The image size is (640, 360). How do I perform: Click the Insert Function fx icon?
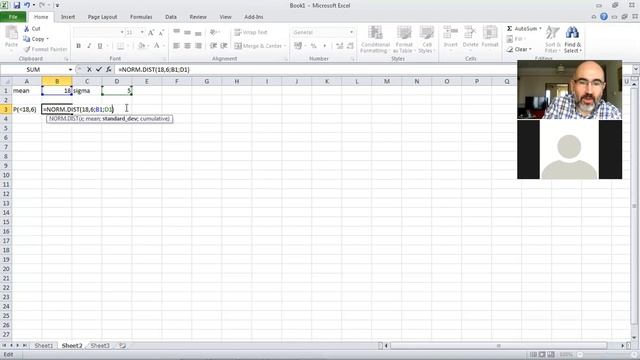pyautogui.click(x=109, y=70)
